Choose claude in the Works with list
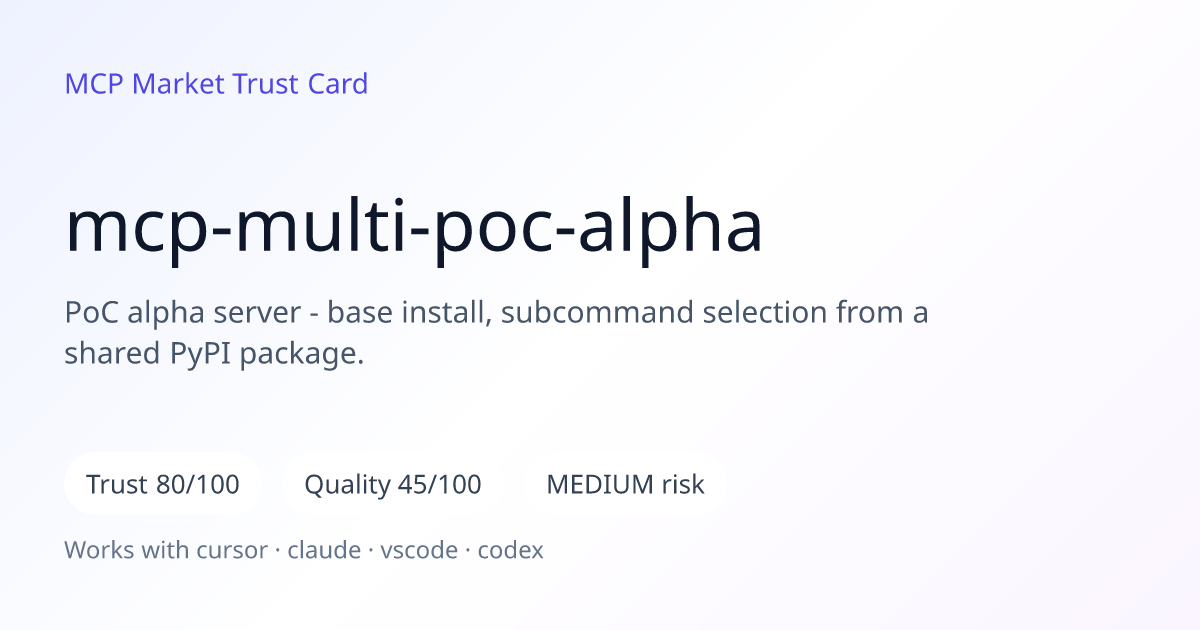The height and width of the screenshot is (630, 1200). click(324, 550)
